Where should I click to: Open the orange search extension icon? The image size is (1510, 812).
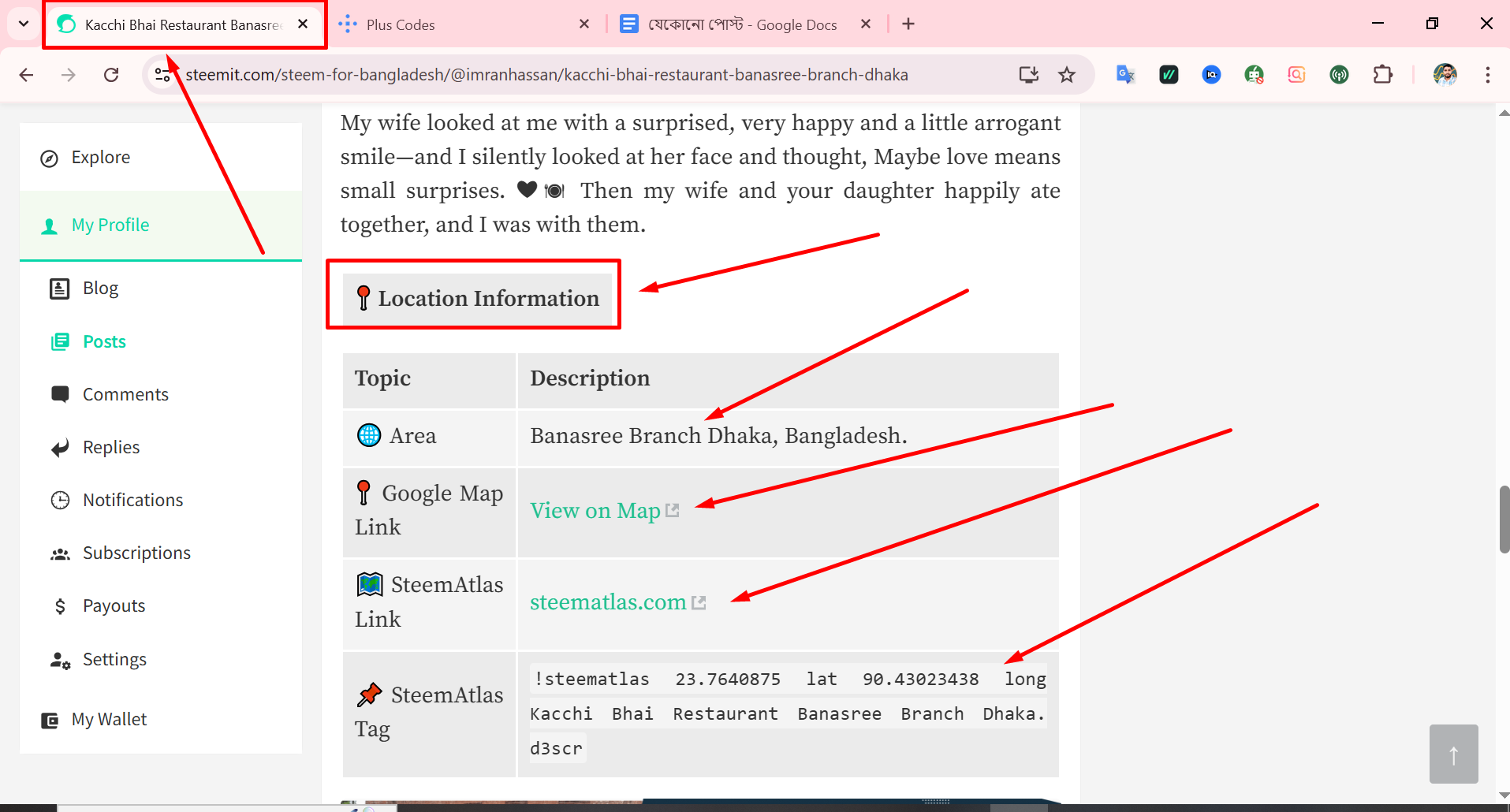point(1296,75)
